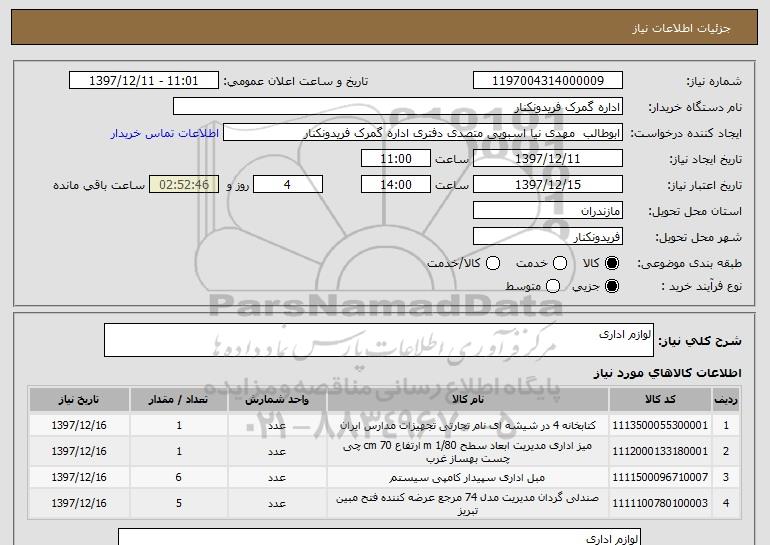The width and height of the screenshot is (770, 545).
Task: Click the مبل اداری سپیدار item name
Action: pos(467,477)
